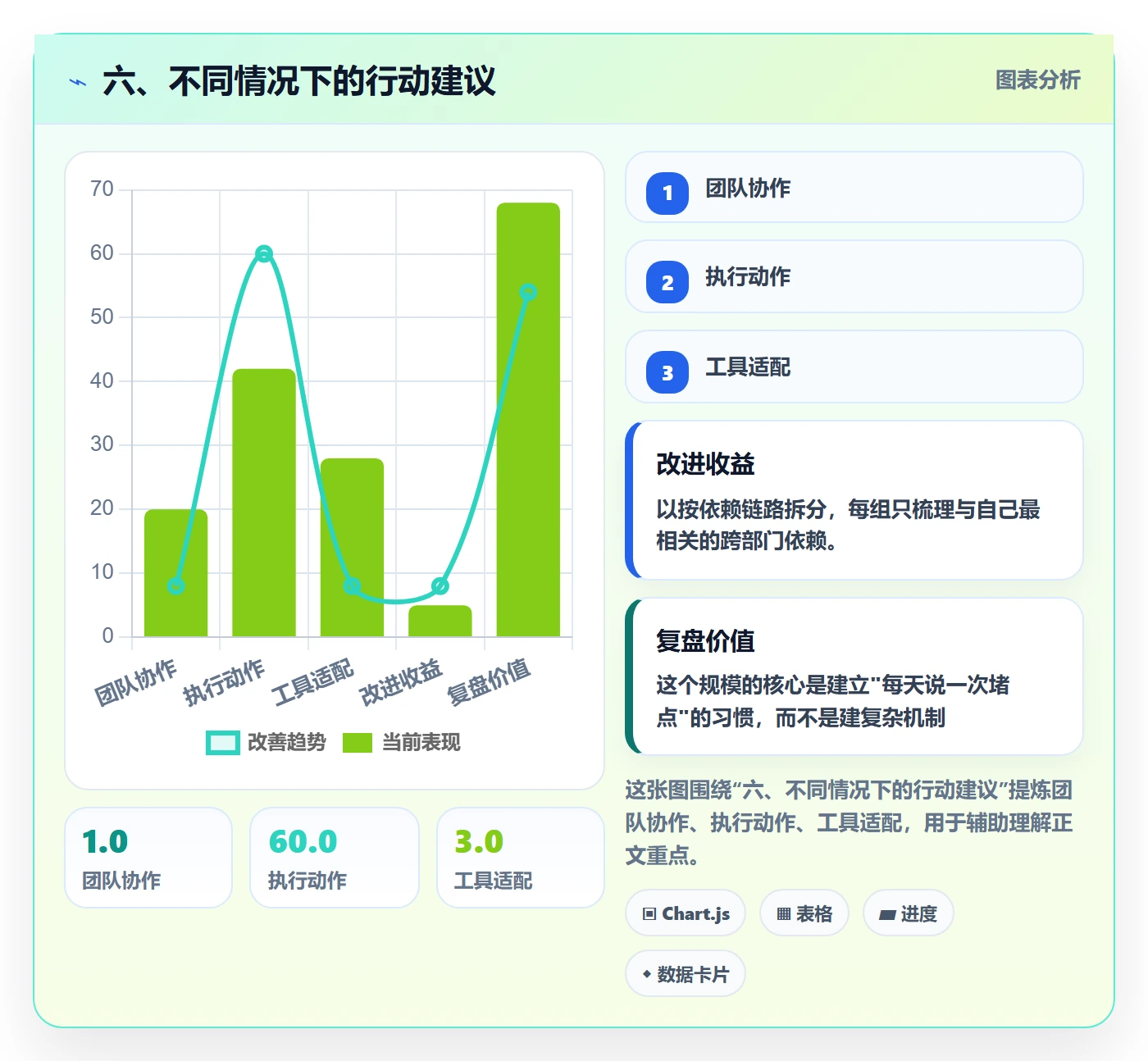Image resolution: width=1148 pixels, height=1061 pixels.
Task: Click the 1.0 value in the 团队协作 card
Action: [105, 842]
